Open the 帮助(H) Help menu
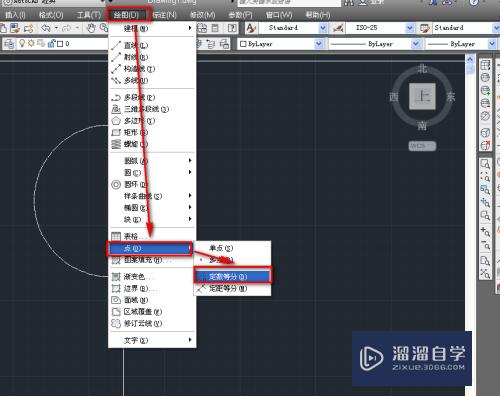Image resolution: width=500 pixels, height=396 pixels. (318, 15)
